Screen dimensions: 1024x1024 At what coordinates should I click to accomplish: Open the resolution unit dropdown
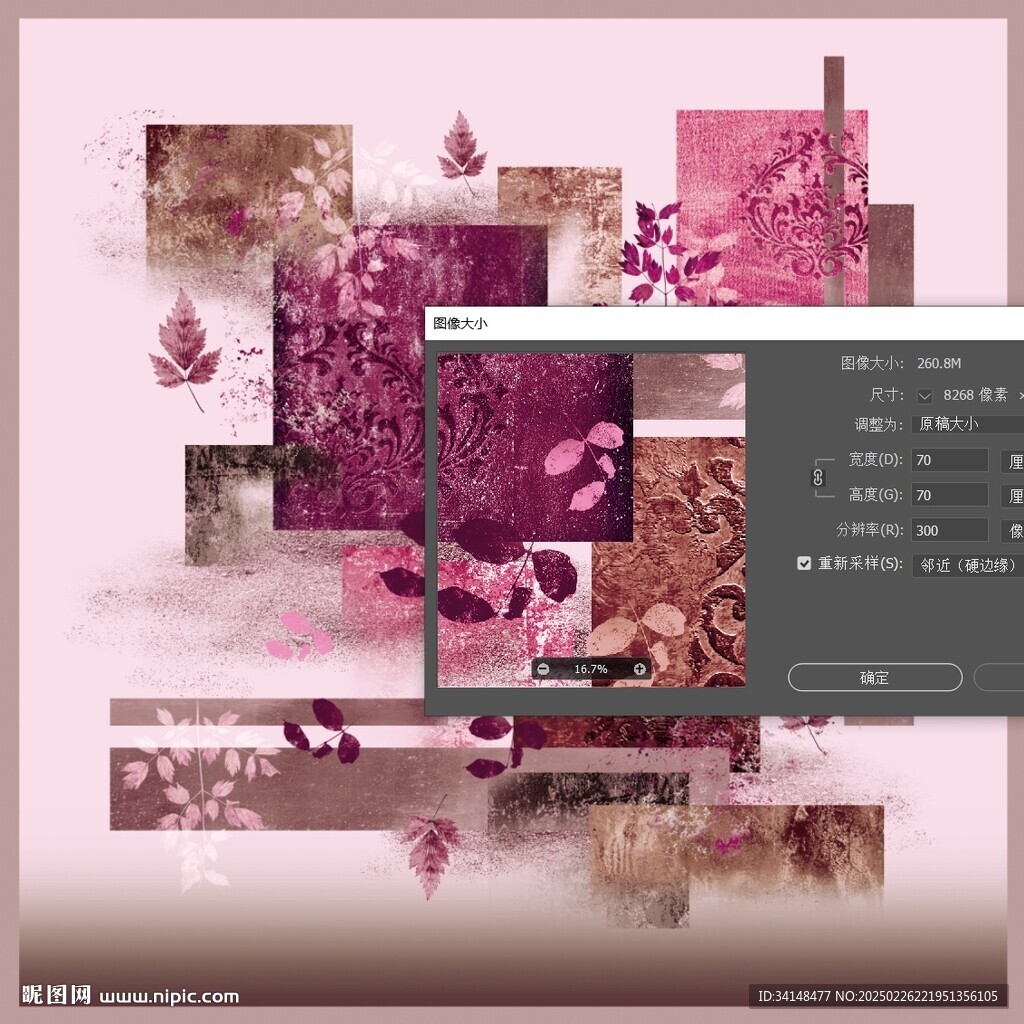pyautogui.click(x=1012, y=531)
